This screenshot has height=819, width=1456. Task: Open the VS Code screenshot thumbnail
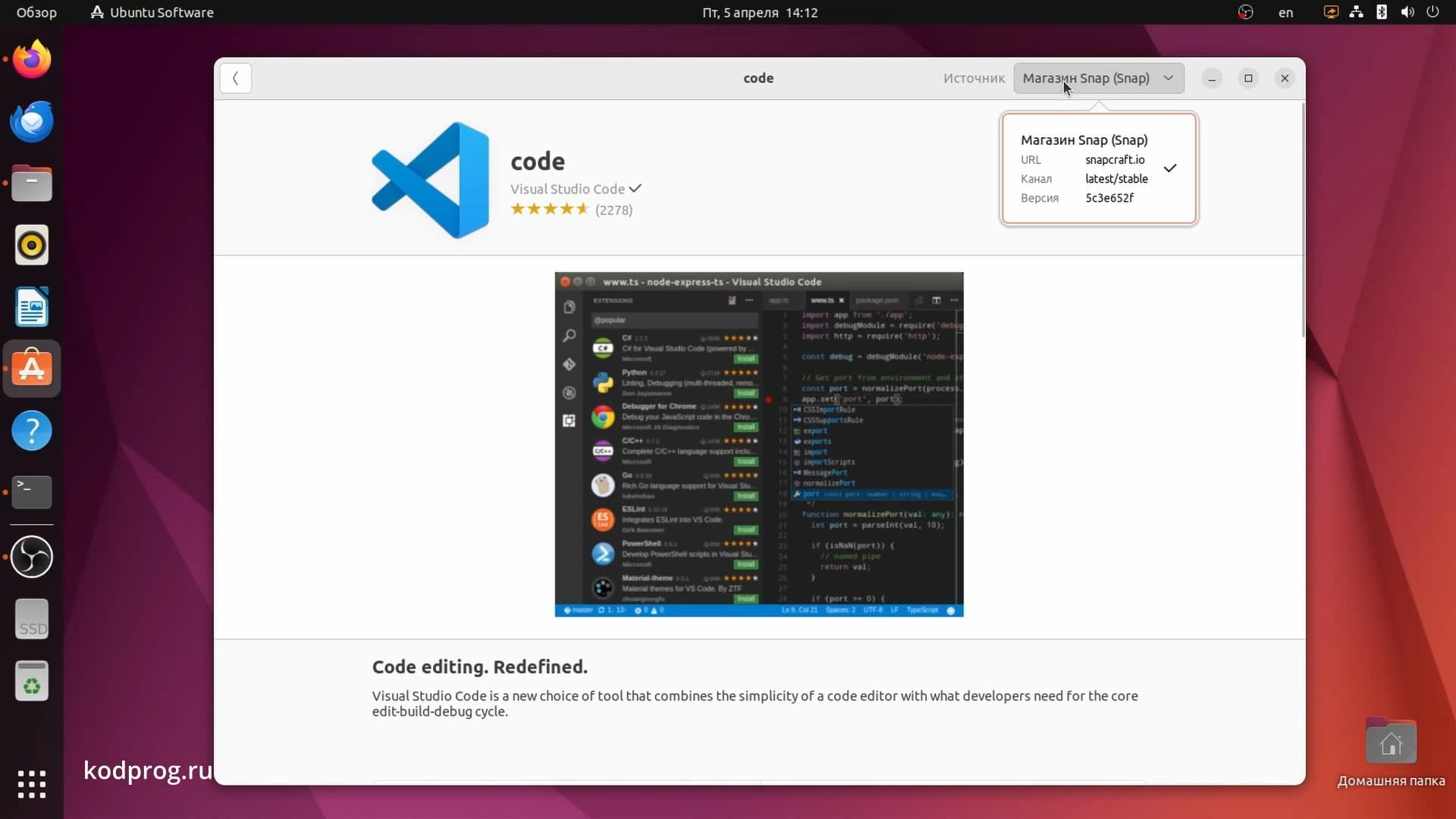tap(759, 444)
